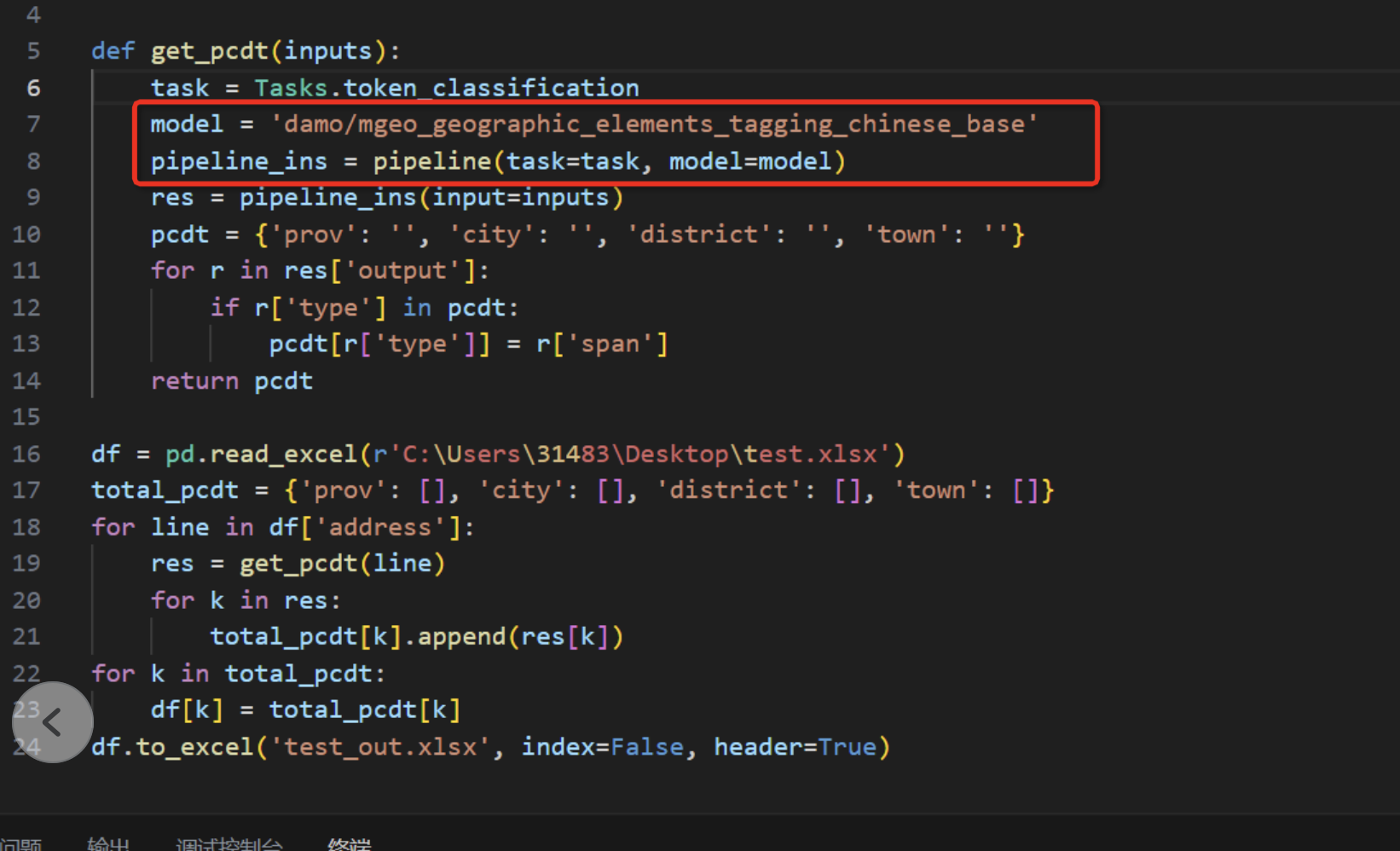This screenshot has height=851, width=1400.
Task: Click line number 19 in the gutter
Action: pos(26,564)
